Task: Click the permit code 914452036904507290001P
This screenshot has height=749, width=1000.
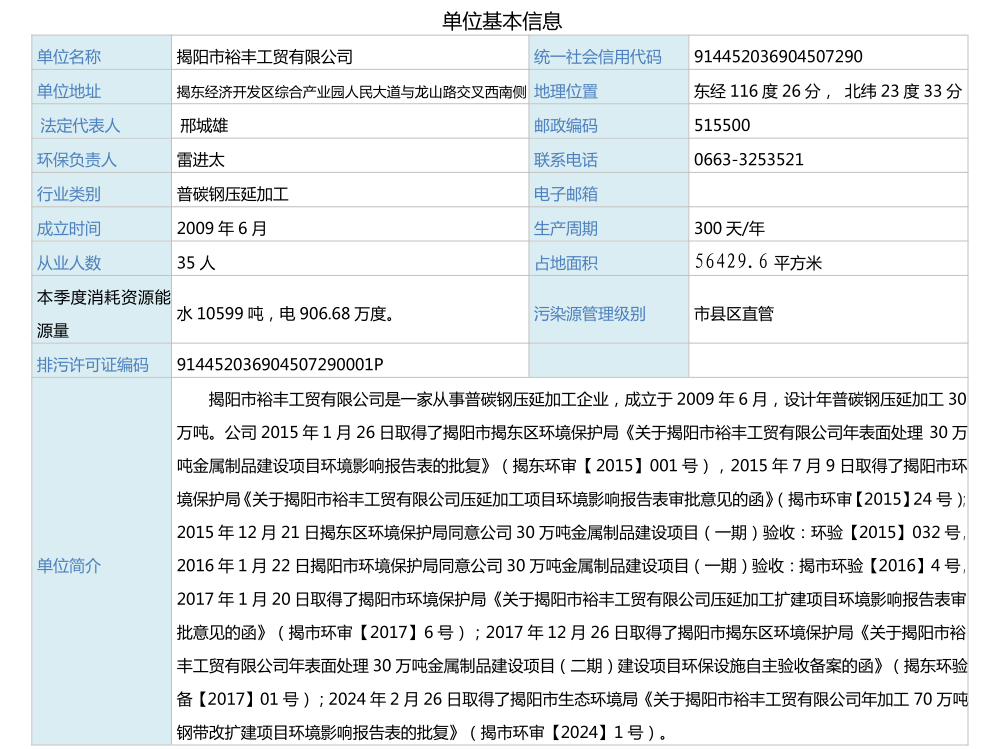Action: (x=280, y=365)
